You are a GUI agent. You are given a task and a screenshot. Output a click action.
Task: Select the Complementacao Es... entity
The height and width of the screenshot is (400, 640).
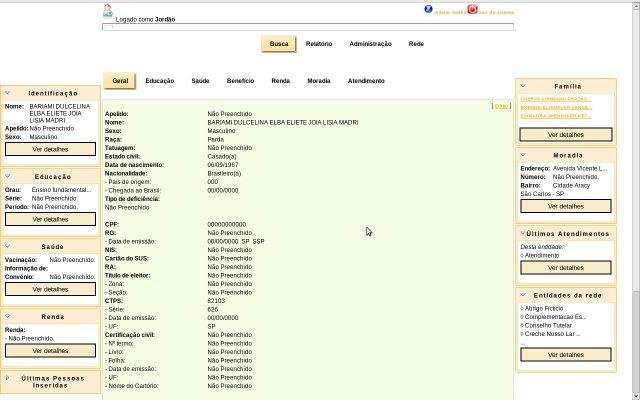pyautogui.click(x=555, y=317)
